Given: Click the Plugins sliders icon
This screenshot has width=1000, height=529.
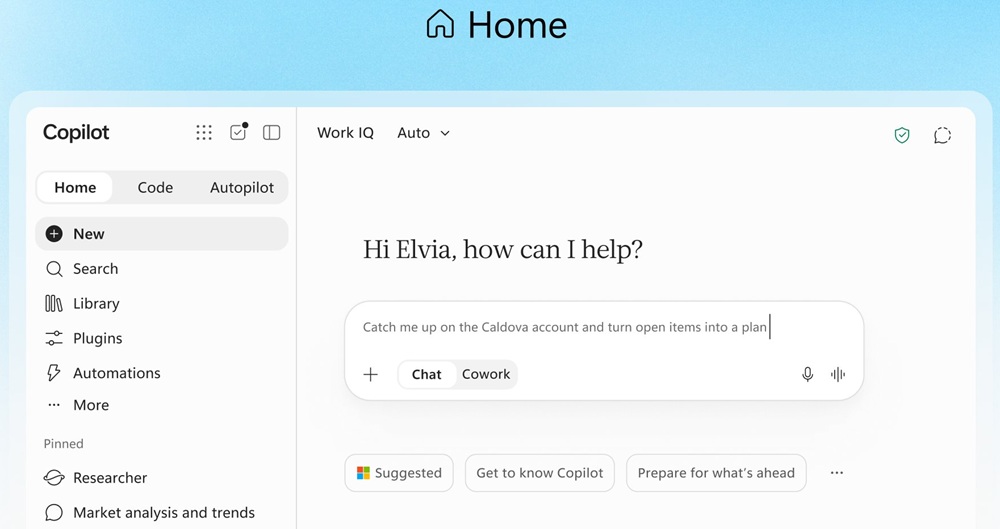Looking at the screenshot, I should 54,338.
